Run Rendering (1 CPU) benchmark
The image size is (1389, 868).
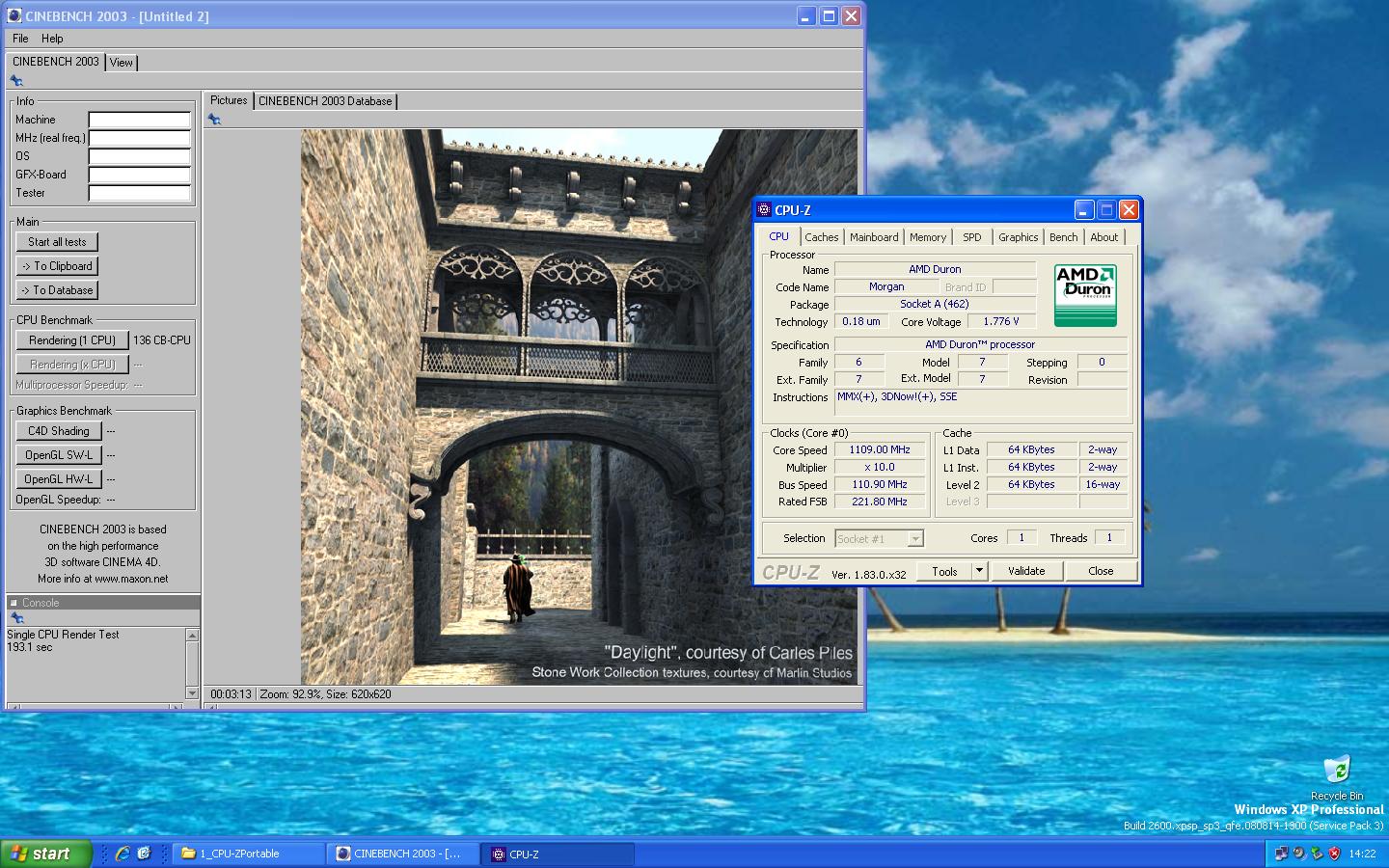tap(72, 340)
